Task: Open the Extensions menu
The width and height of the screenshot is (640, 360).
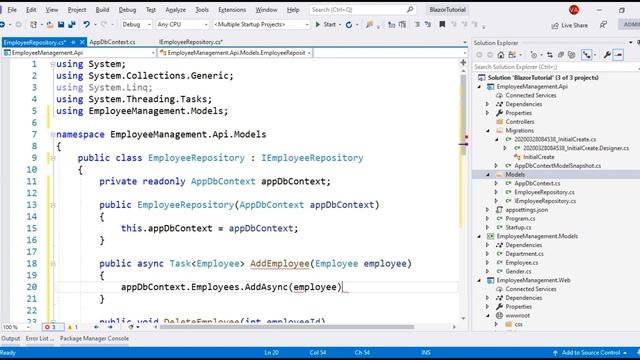Action: pyautogui.click(x=232, y=9)
